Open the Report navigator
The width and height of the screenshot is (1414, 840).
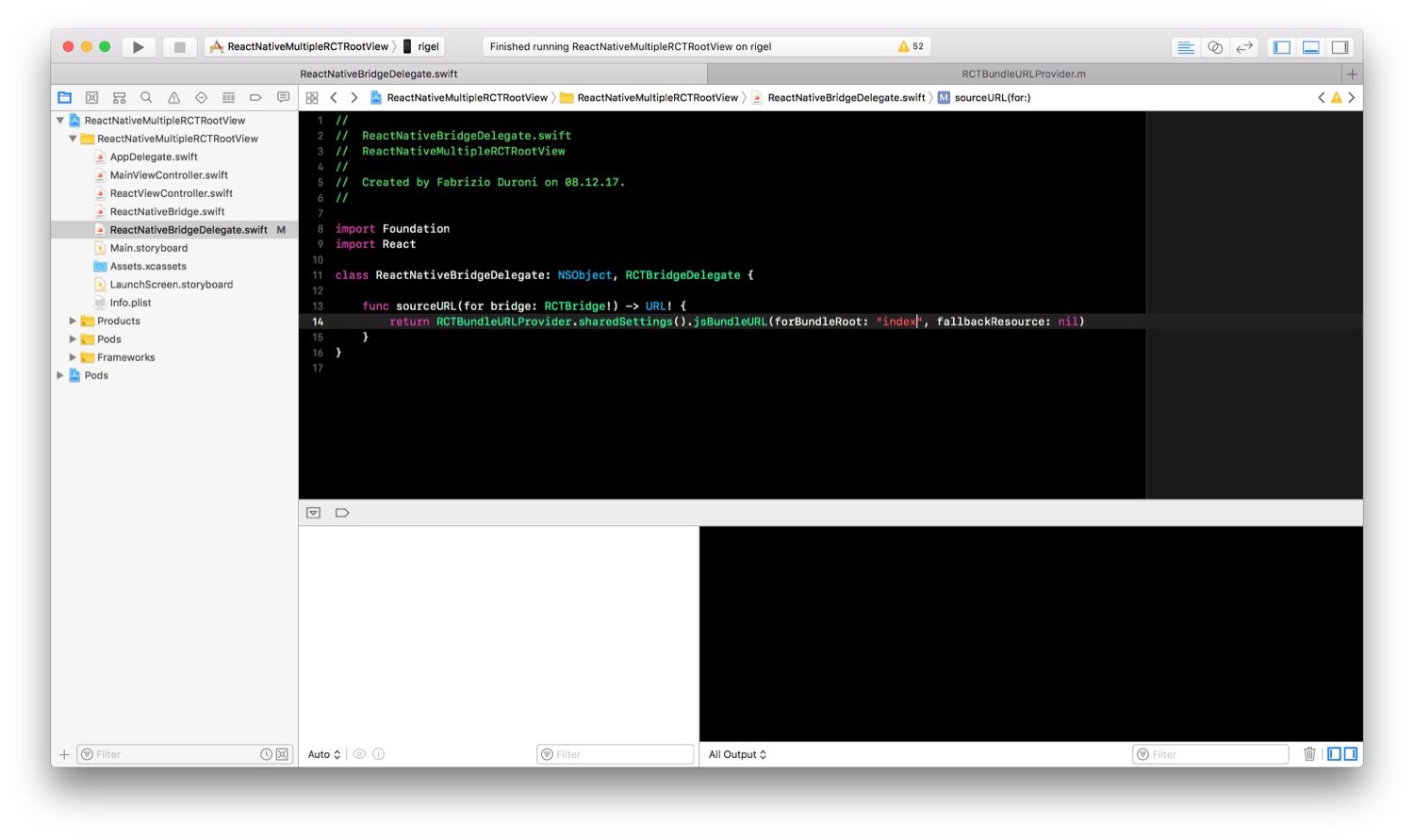pyautogui.click(x=283, y=97)
